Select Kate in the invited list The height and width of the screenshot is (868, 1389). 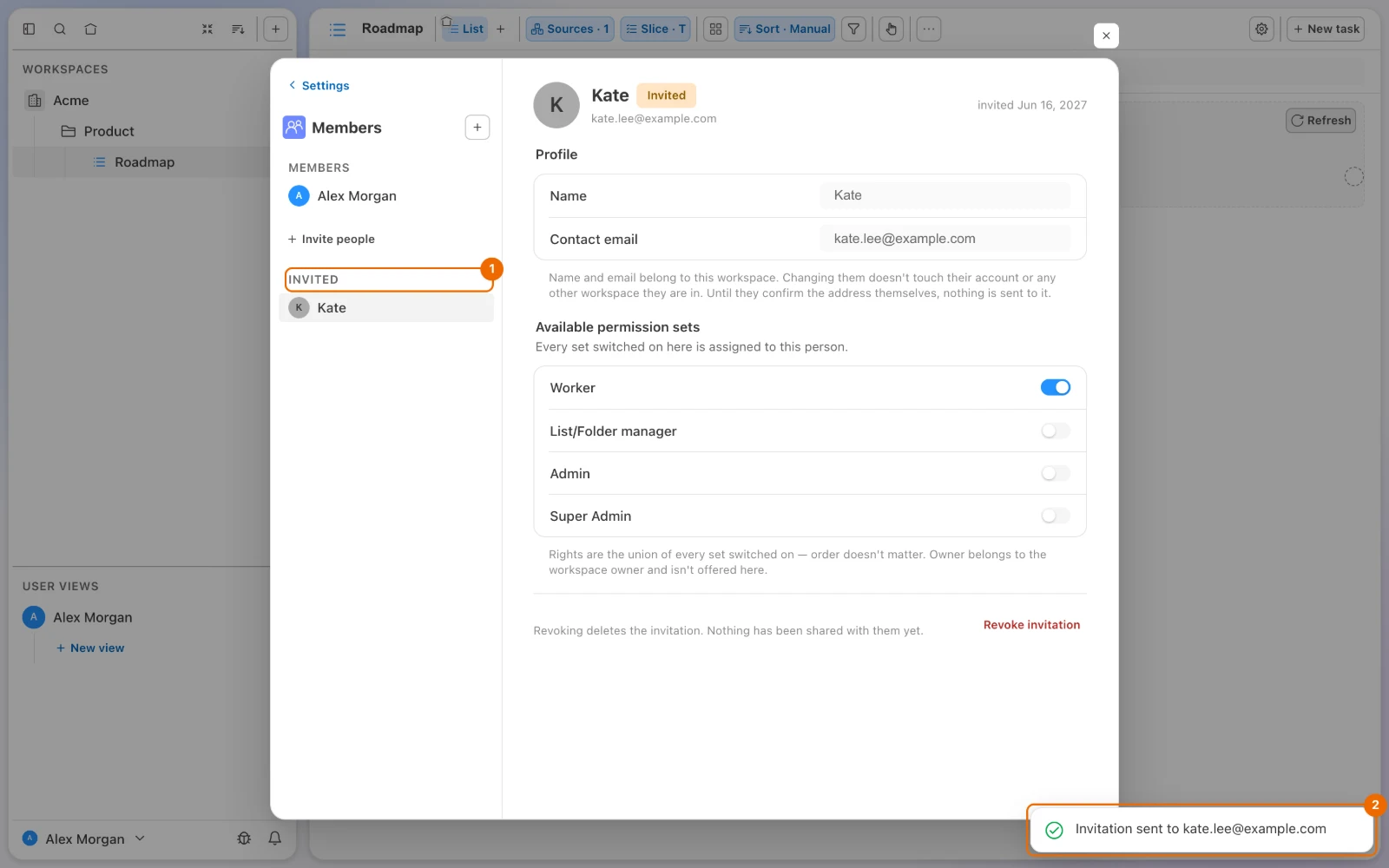(x=386, y=308)
